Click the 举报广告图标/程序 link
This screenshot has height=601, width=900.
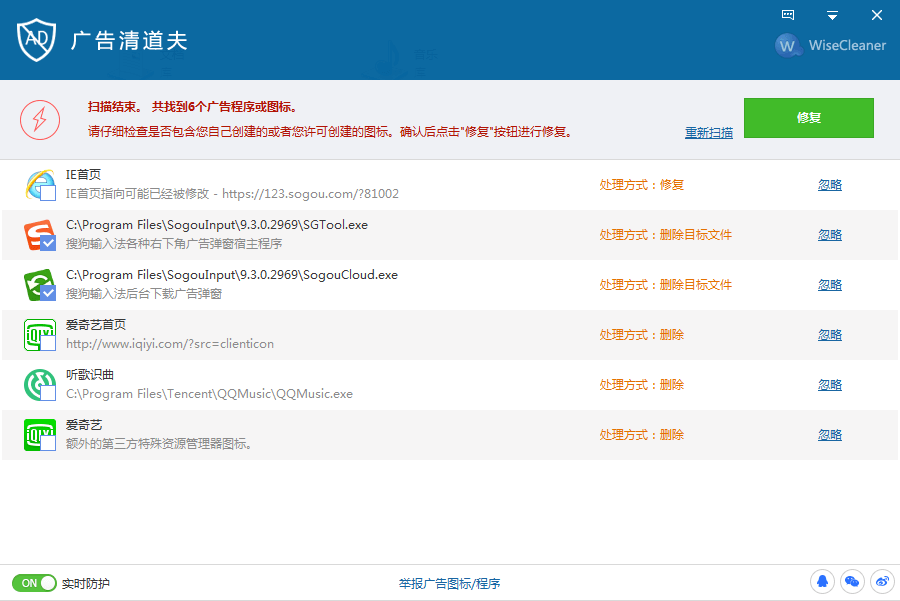click(449, 584)
